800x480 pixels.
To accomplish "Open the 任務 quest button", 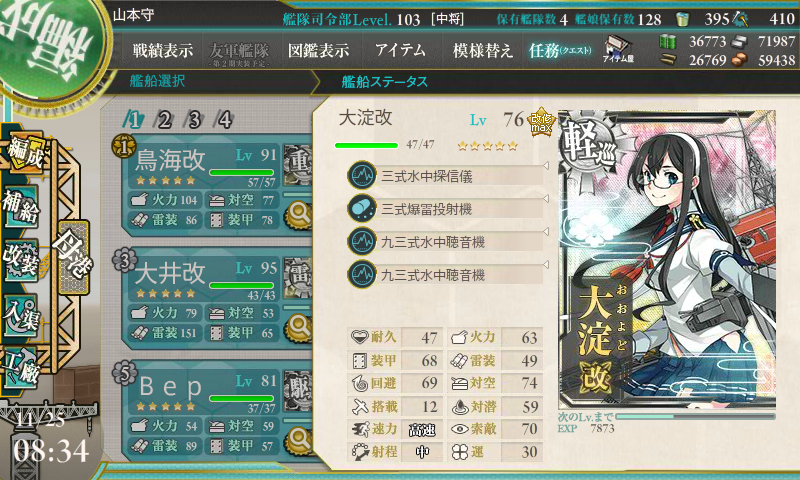I will click(560, 50).
